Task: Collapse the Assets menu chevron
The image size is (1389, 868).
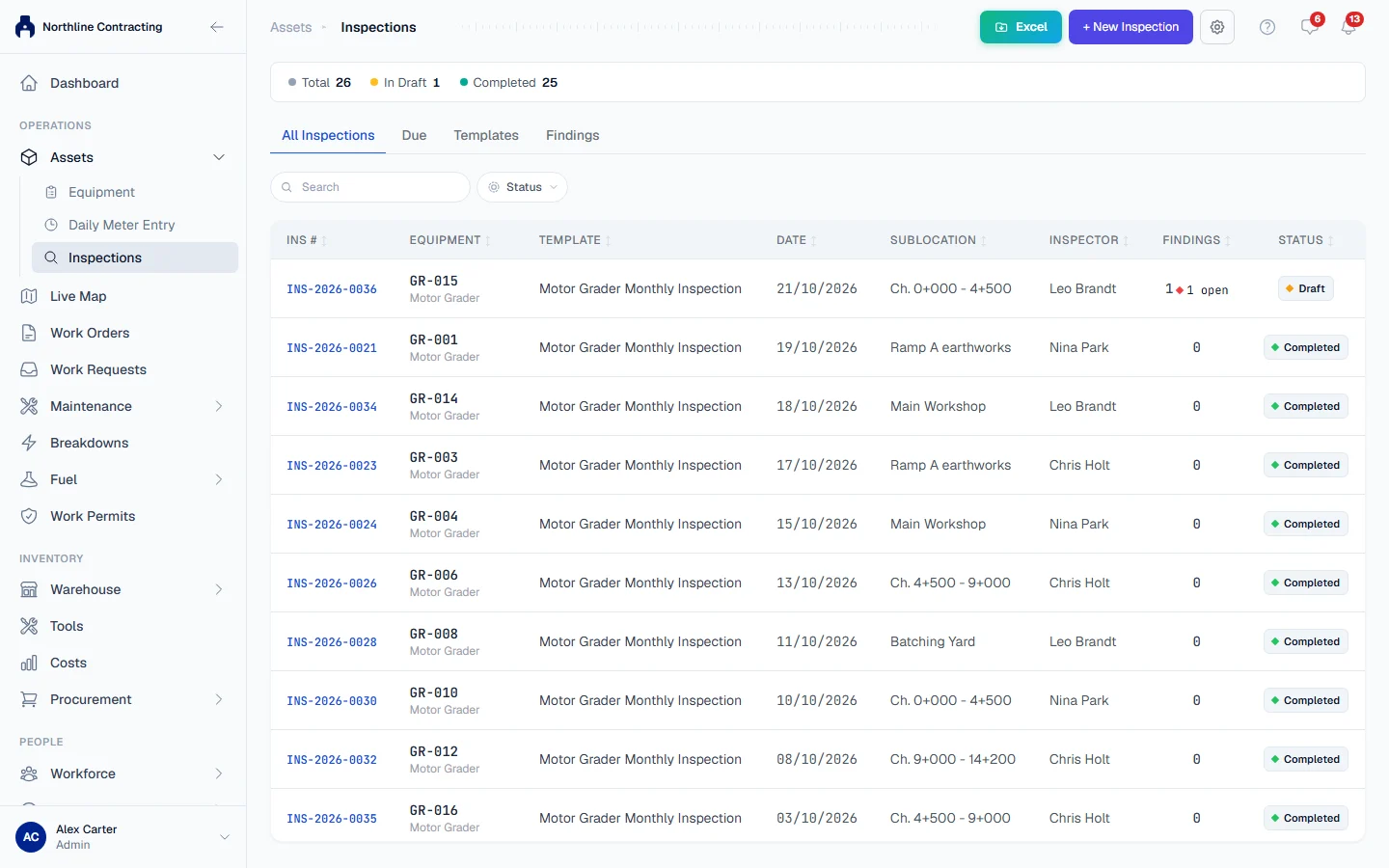Action: coord(219,157)
